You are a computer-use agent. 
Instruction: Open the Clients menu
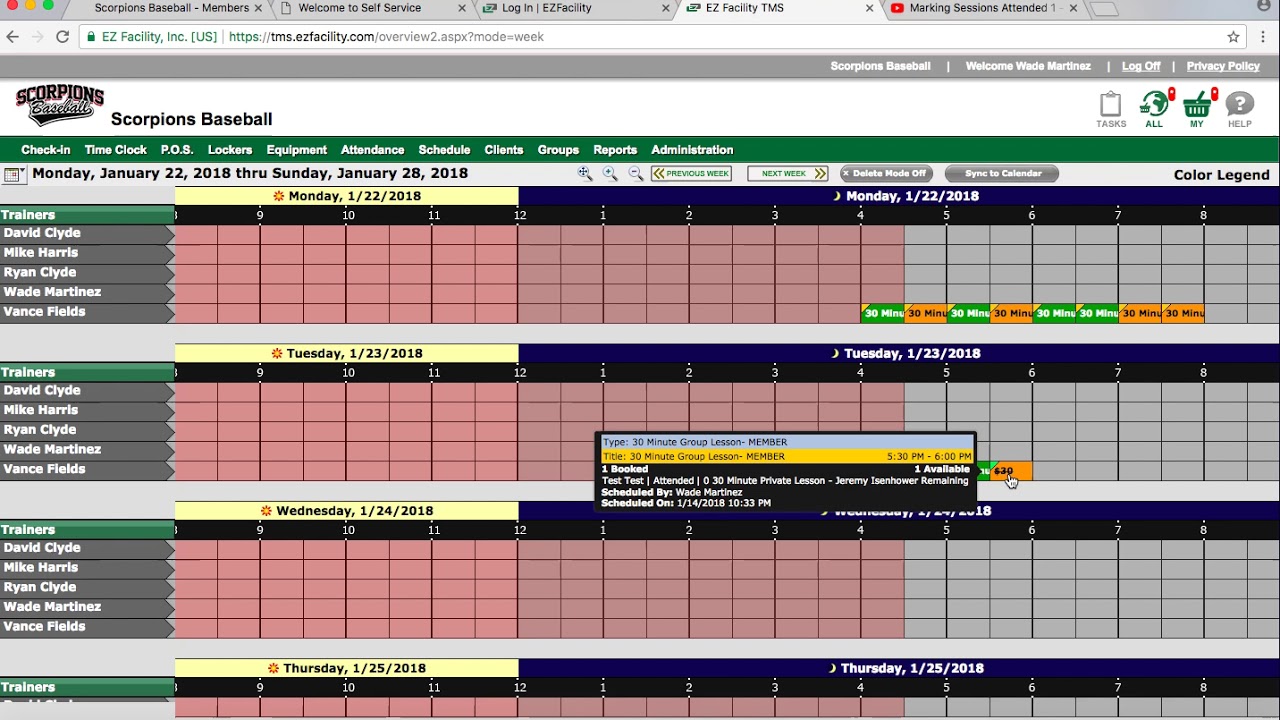pos(504,150)
